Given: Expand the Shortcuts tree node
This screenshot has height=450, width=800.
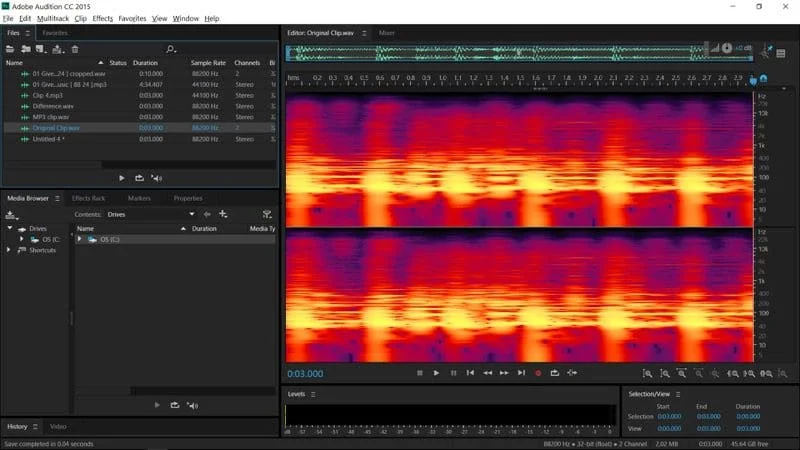Looking at the screenshot, I should click(x=8, y=250).
